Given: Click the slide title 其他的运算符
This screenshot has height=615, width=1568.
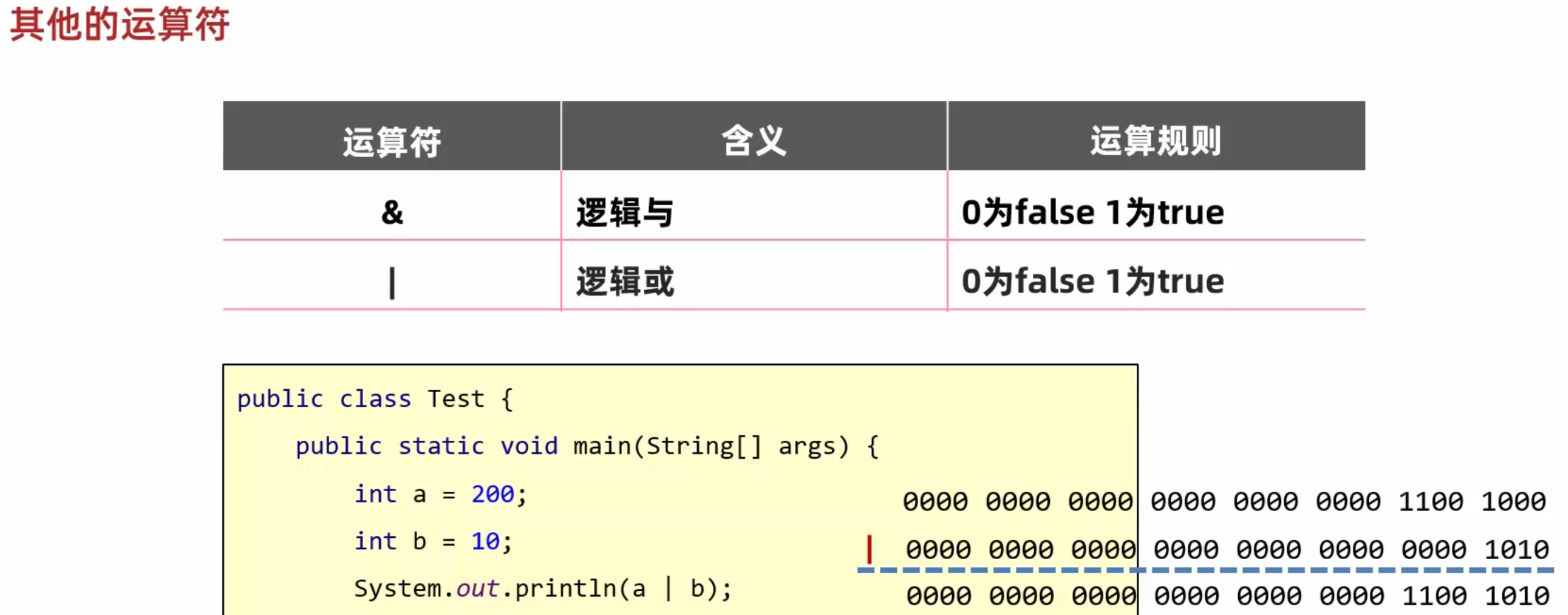Looking at the screenshot, I should click(x=120, y=24).
